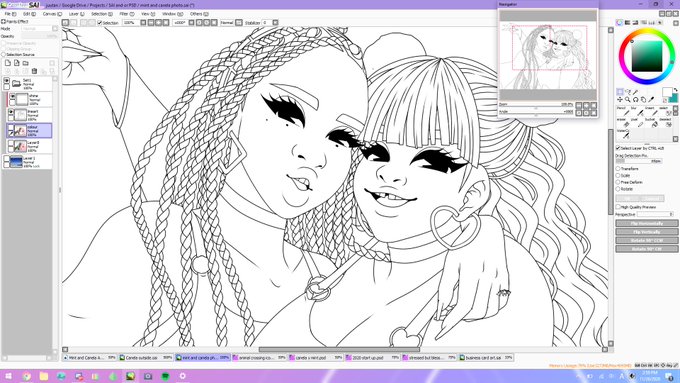Click the color wheel saturation square
The image size is (680, 383).
647,56
